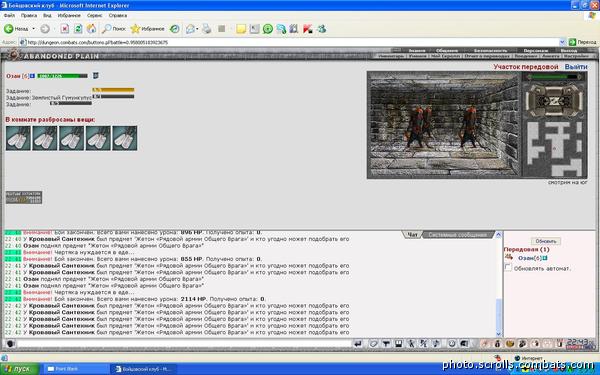The image size is (600, 375).
Task: Switch to Системные сообщения tab
Action: (457, 235)
